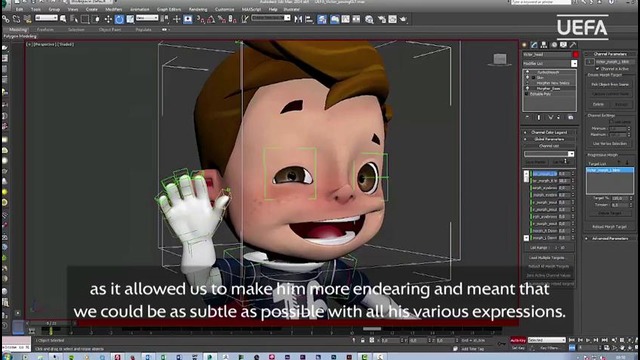
Task: Open the selection filter dropdown in toolbar
Action: [46, 18]
